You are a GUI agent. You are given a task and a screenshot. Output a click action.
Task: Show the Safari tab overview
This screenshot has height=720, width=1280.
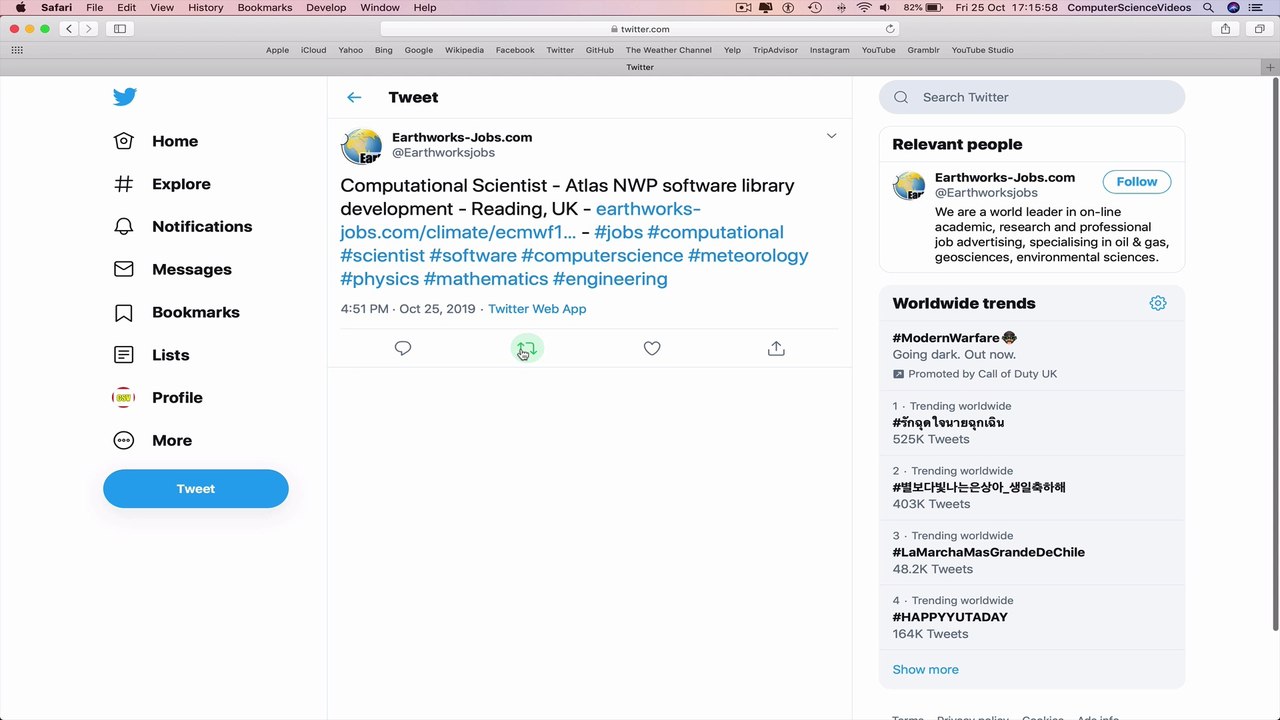click(x=1259, y=29)
